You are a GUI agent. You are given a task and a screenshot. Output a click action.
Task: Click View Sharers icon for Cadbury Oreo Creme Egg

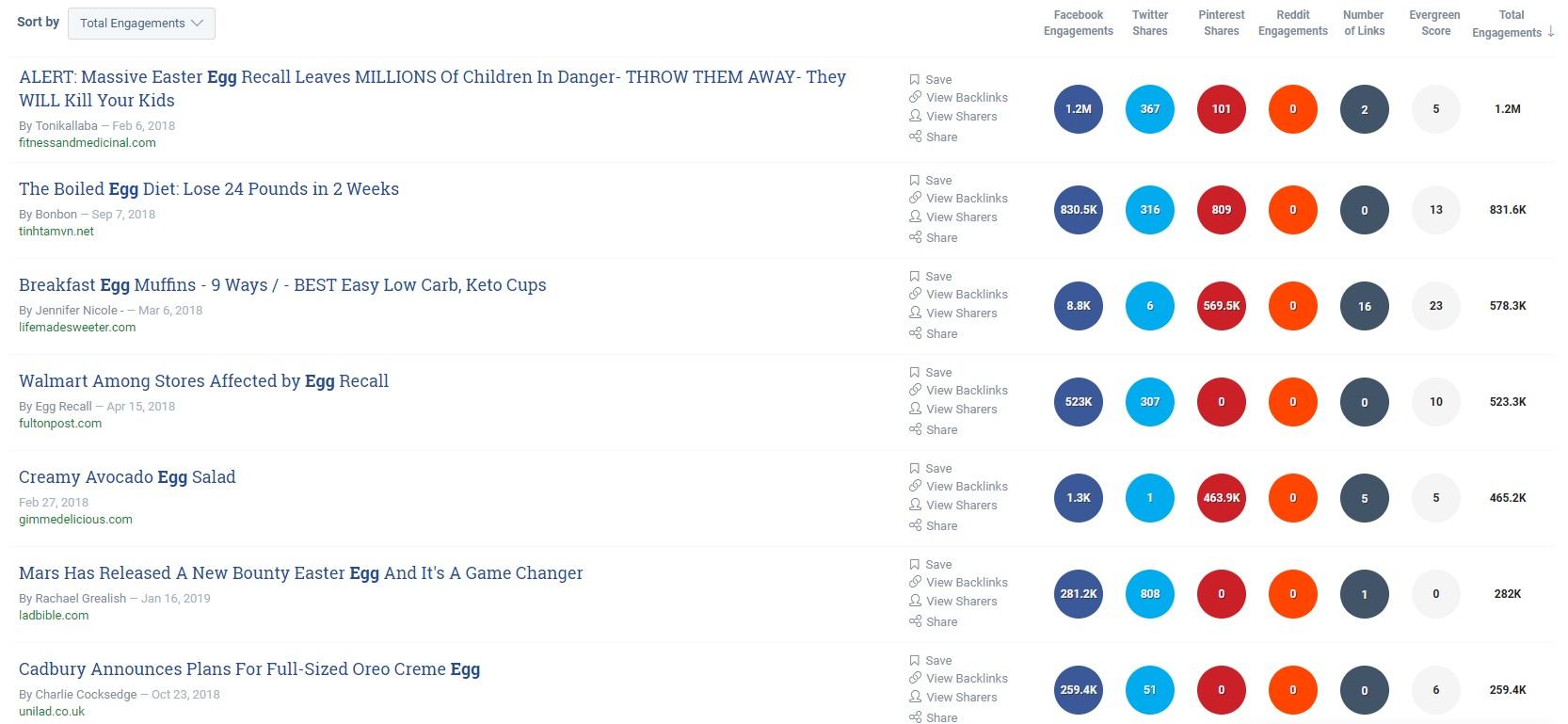pyautogui.click(x=915, y=697)
